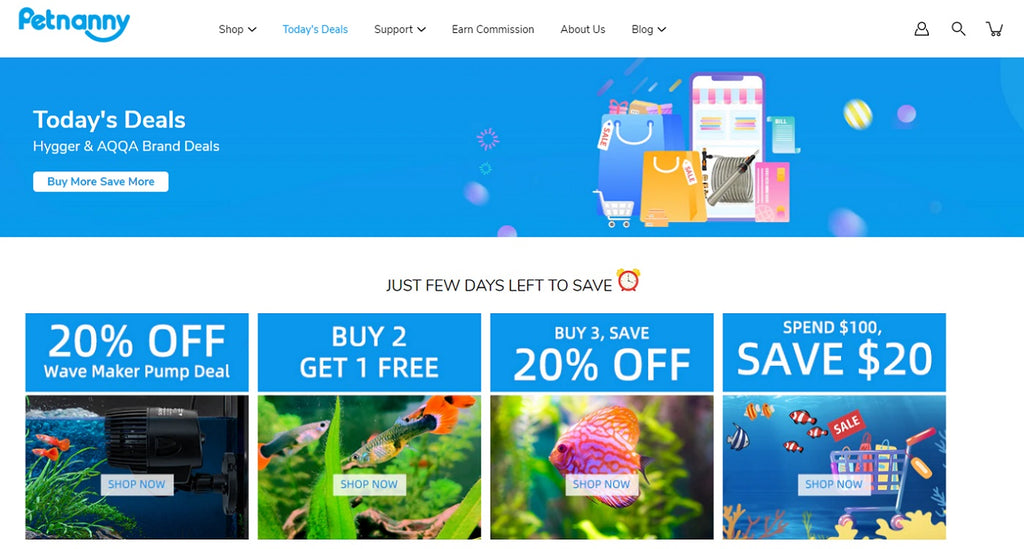Click the red alarm clock icon

(628, 280)
